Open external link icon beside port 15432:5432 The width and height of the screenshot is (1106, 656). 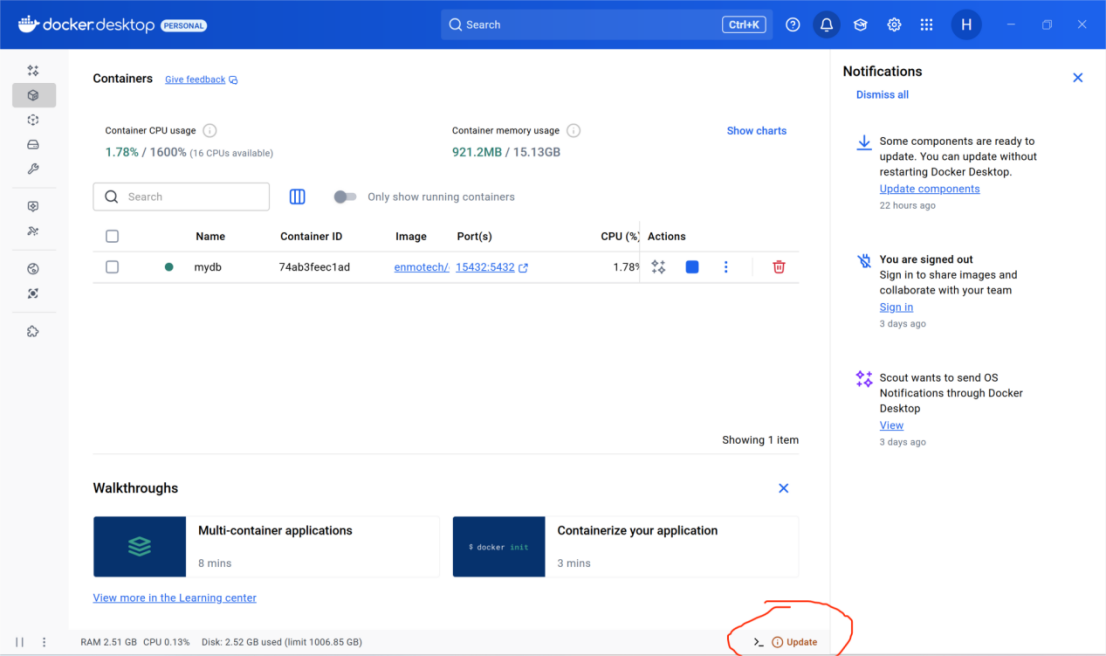click(x=523, y=267)
